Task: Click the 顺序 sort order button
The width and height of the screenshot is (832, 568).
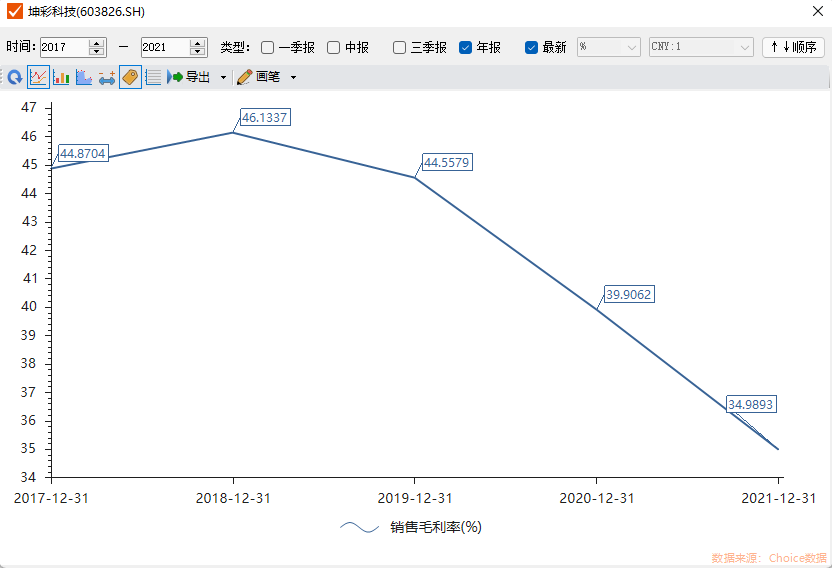Action: (793, 47)
